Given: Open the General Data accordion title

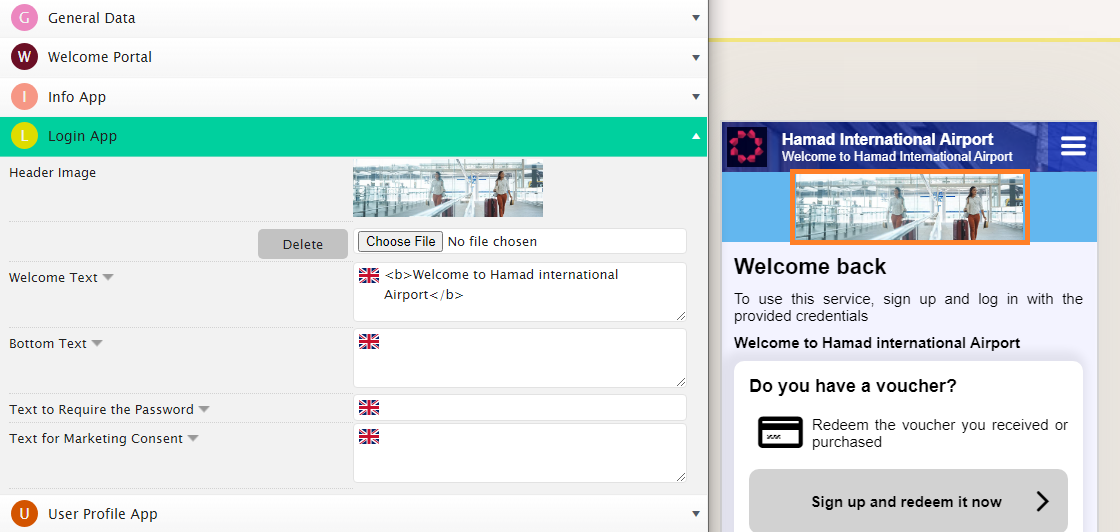Looking at the screenshot, I should (x=91, y=18).
